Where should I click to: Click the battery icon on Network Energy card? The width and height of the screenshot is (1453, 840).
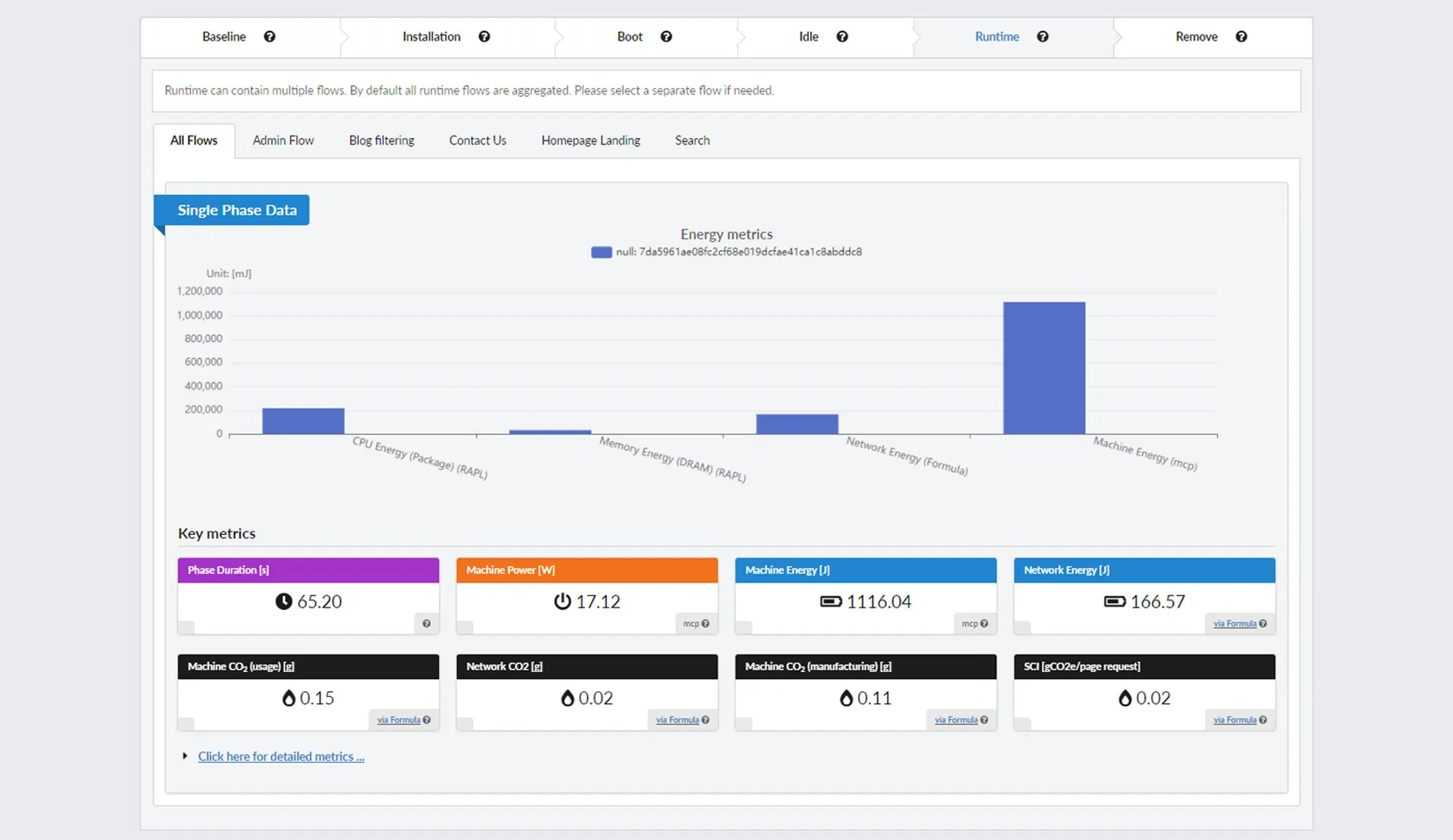click(x=1113, y=602)
